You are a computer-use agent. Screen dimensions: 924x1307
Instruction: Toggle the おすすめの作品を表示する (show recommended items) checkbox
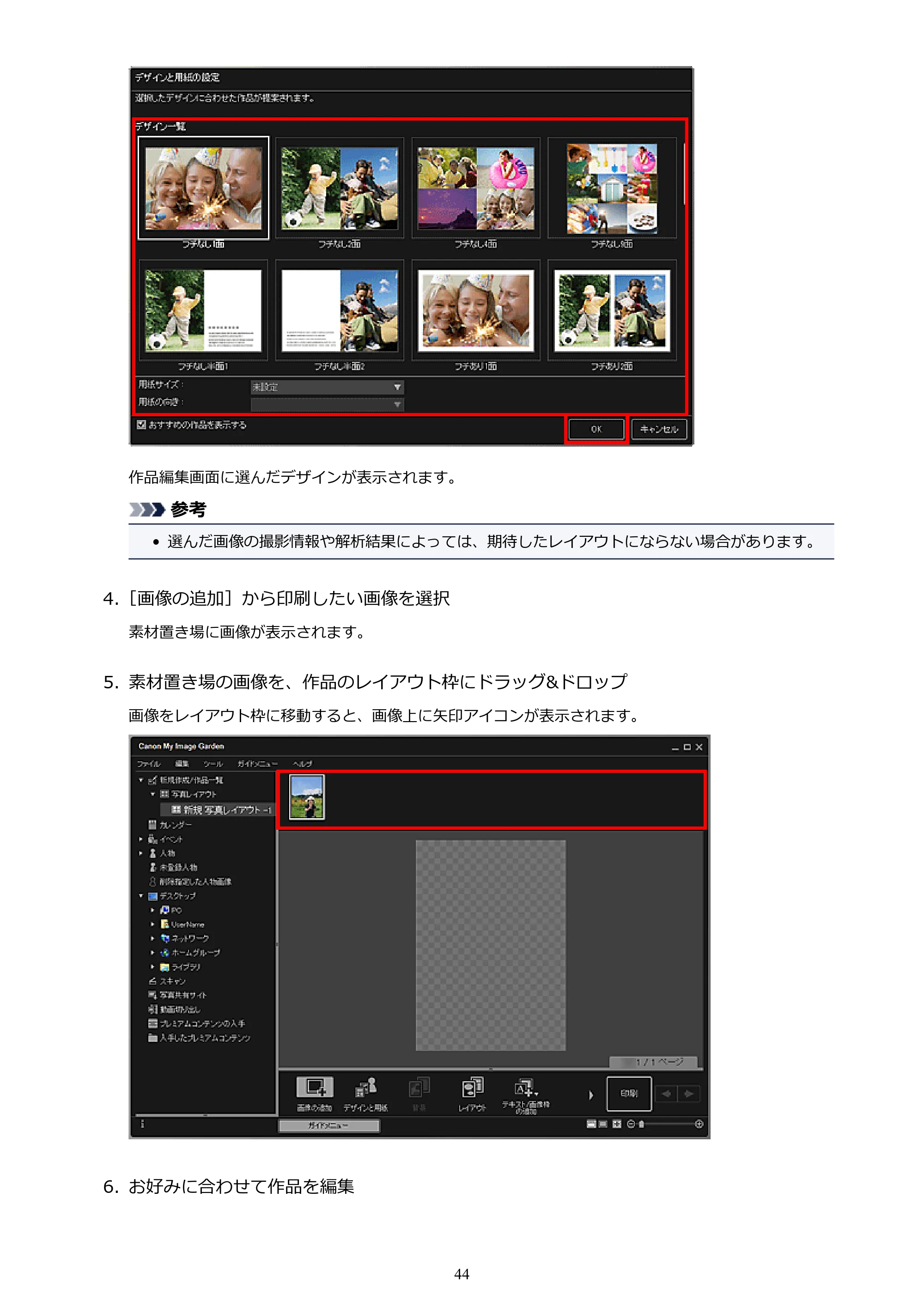tap(141, 424)
